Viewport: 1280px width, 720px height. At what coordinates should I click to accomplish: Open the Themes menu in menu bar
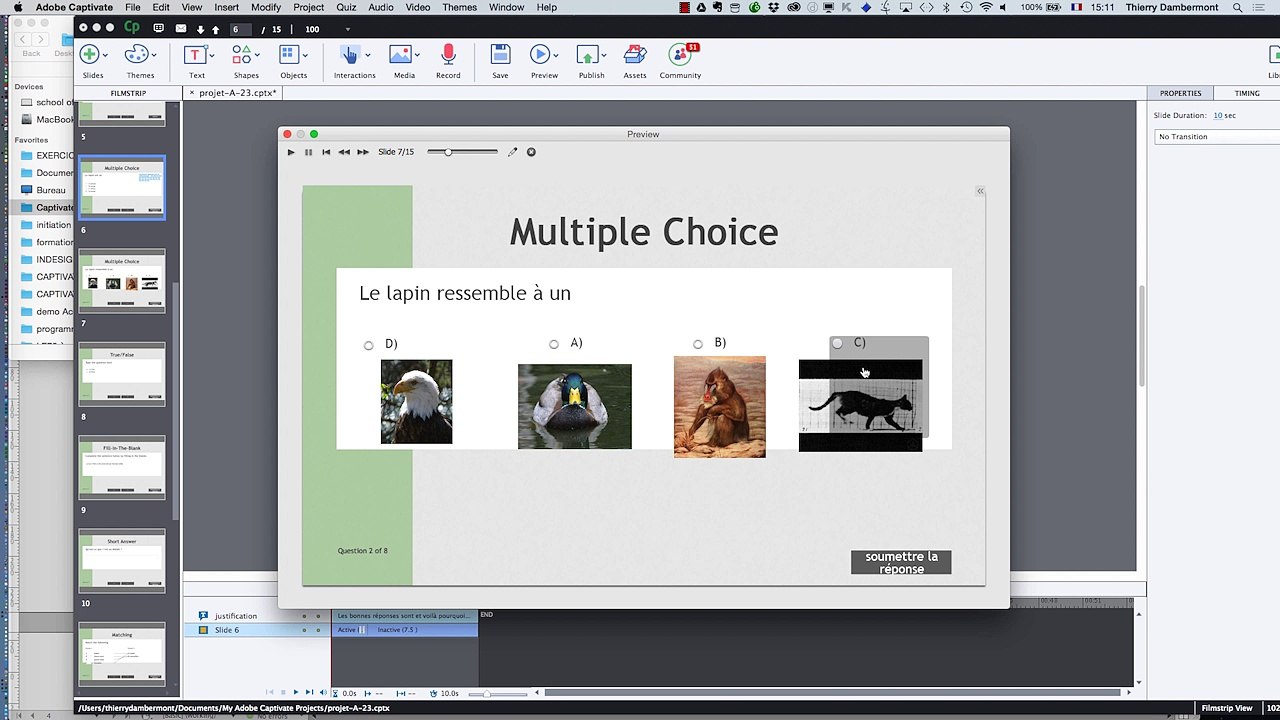[459, 7]
